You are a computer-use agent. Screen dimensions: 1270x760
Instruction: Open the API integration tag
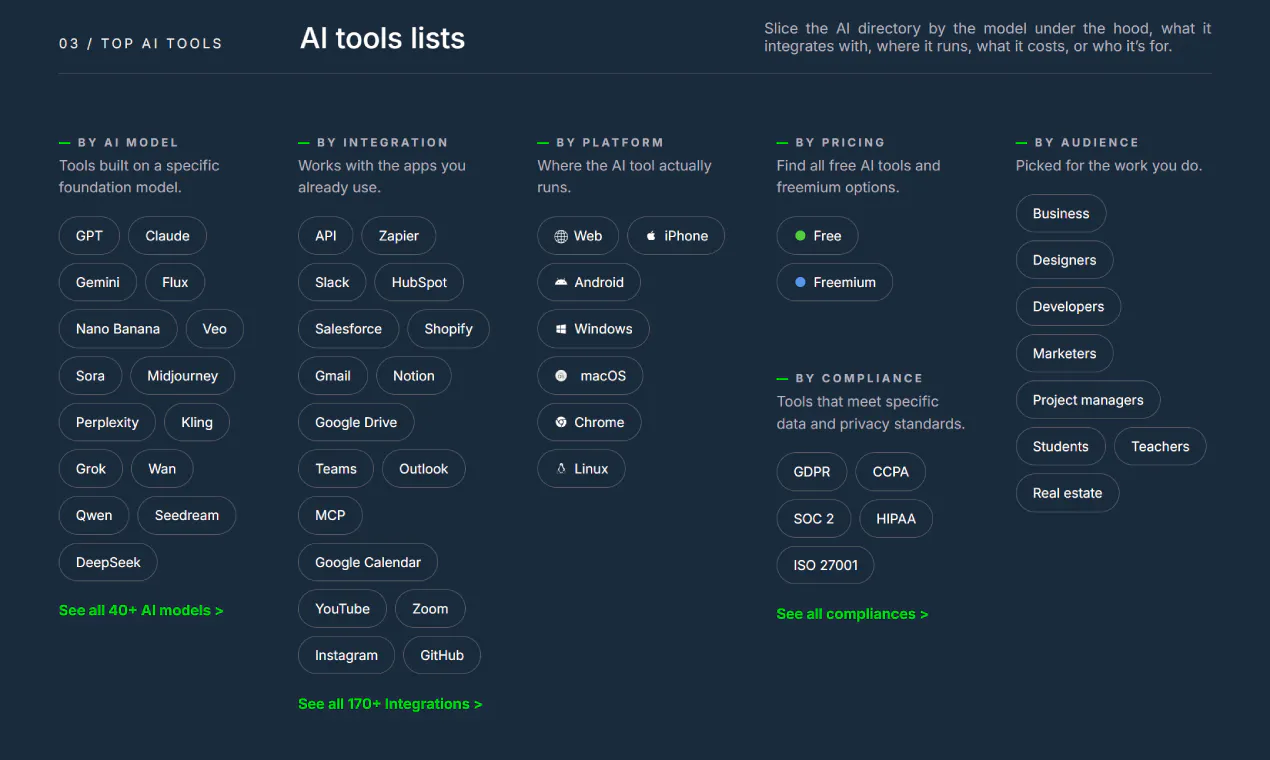point(326,236)
